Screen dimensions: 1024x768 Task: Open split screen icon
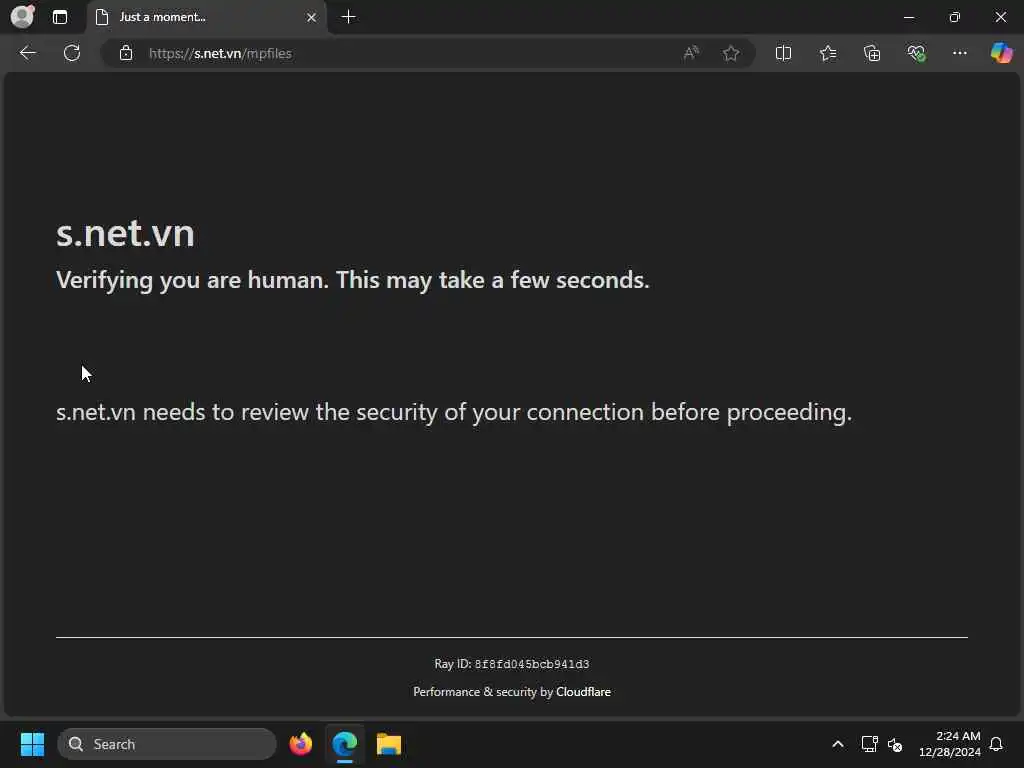tap(783, 53)
